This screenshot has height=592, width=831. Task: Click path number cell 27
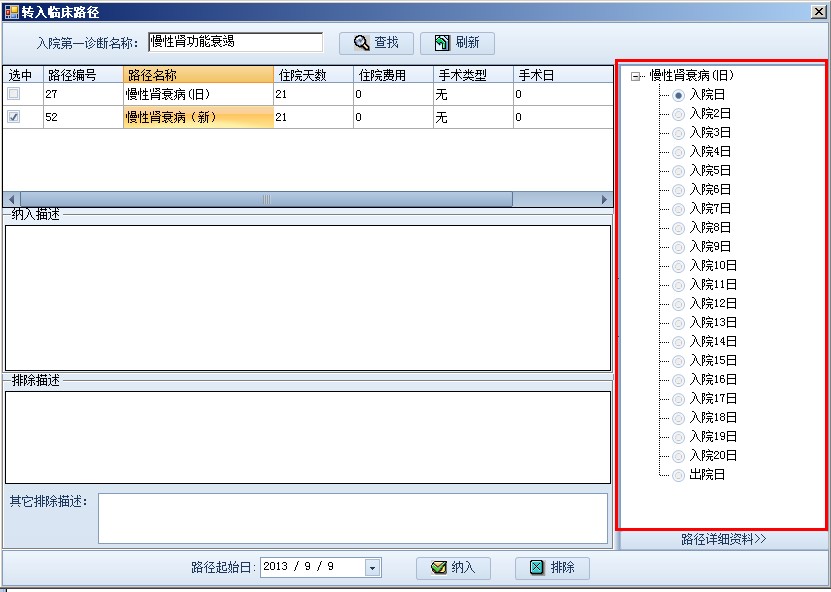coord(83,94)
